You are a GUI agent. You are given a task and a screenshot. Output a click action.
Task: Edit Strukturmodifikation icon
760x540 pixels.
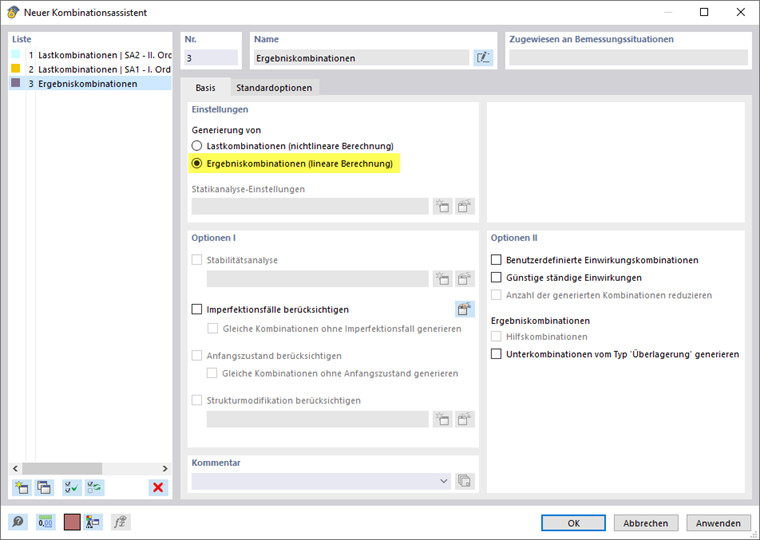(x=464, y=419)
